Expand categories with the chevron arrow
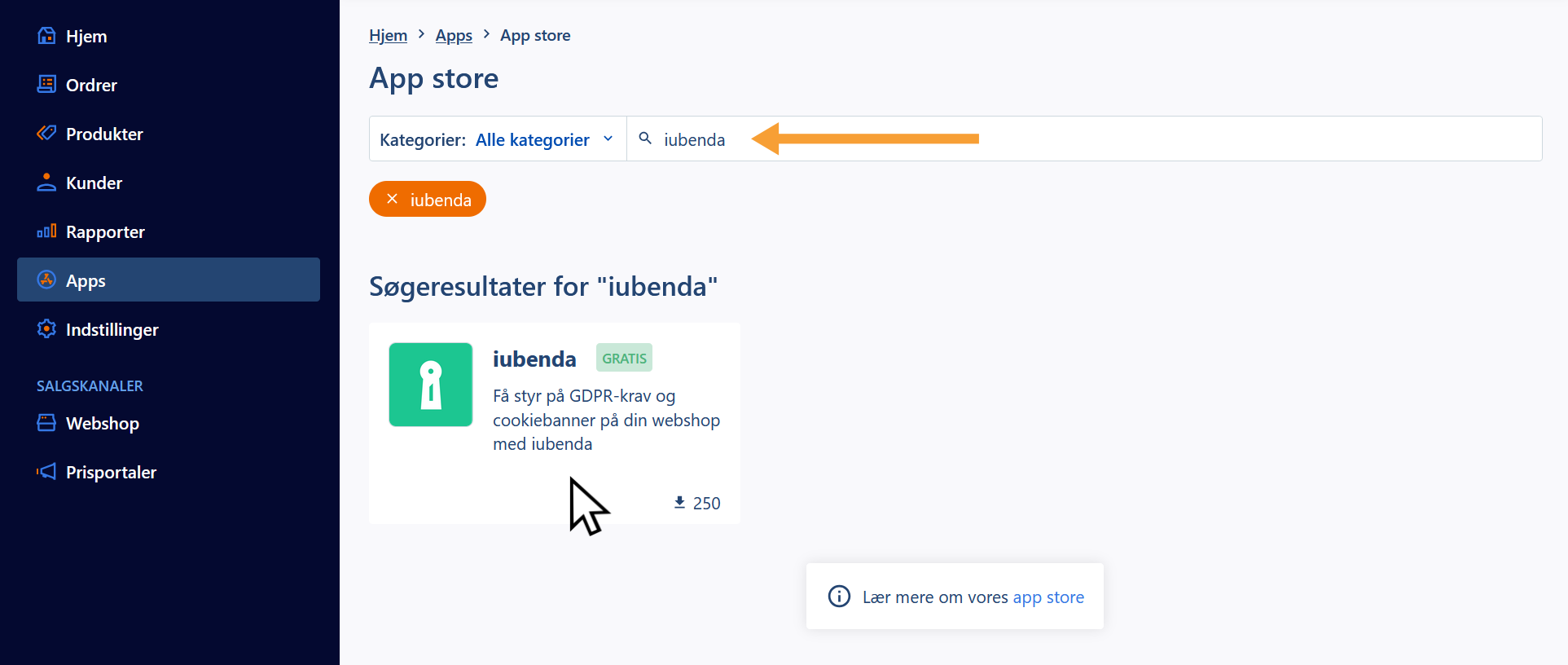Screen dimensions: 1568x665 tap(608, 139)
